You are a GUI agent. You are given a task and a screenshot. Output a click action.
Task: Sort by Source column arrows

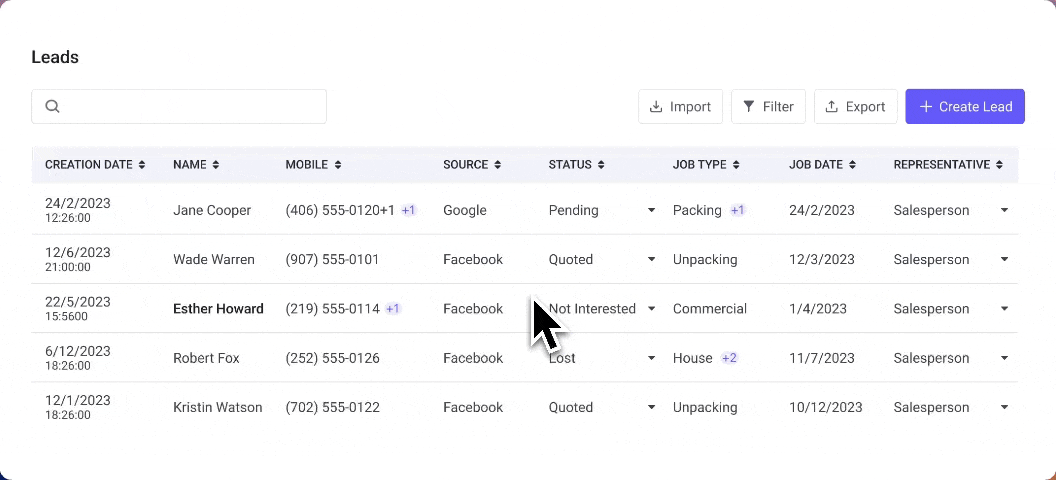pyautogui.click(x=498, y=165)
